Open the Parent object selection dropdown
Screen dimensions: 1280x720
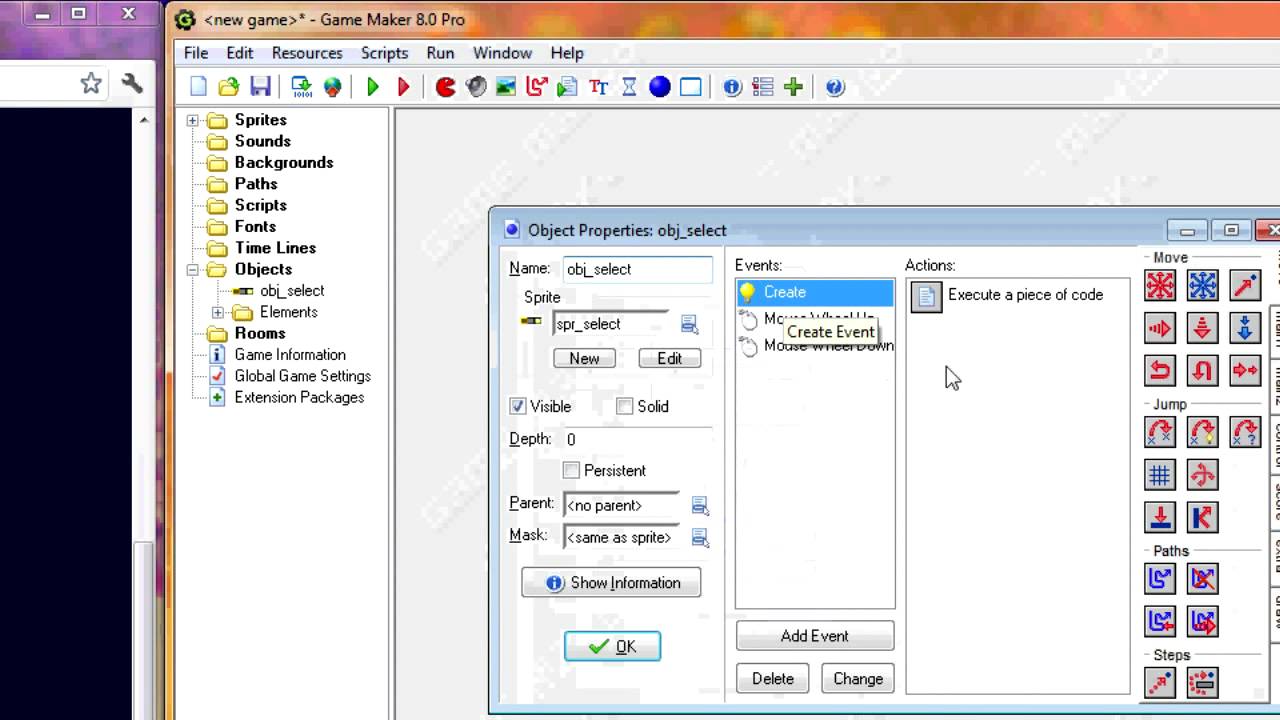pos(700,506)
